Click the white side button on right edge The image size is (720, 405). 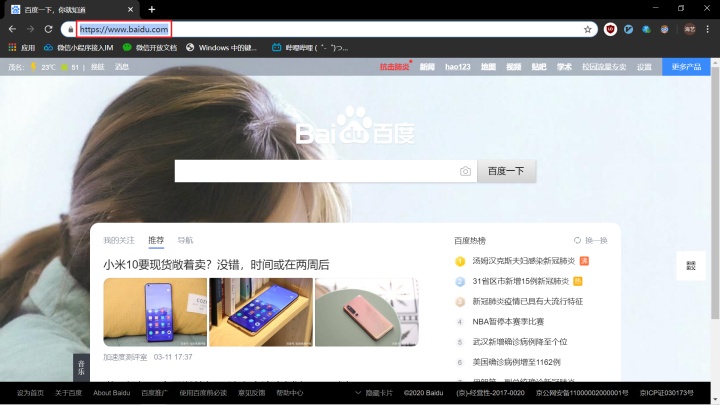(691, 265)
